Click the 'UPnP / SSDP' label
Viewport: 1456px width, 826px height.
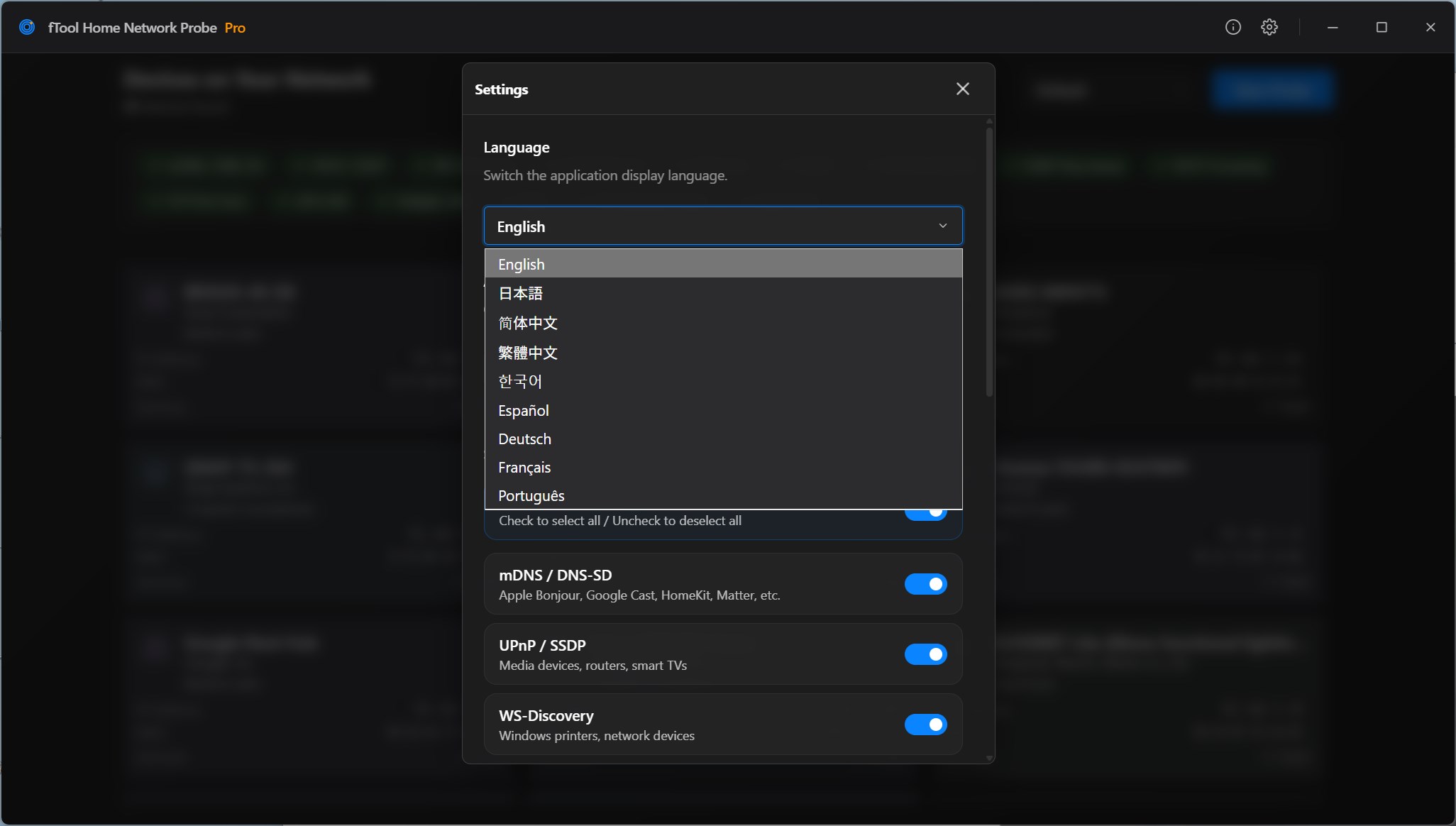[x=542, y=645]
